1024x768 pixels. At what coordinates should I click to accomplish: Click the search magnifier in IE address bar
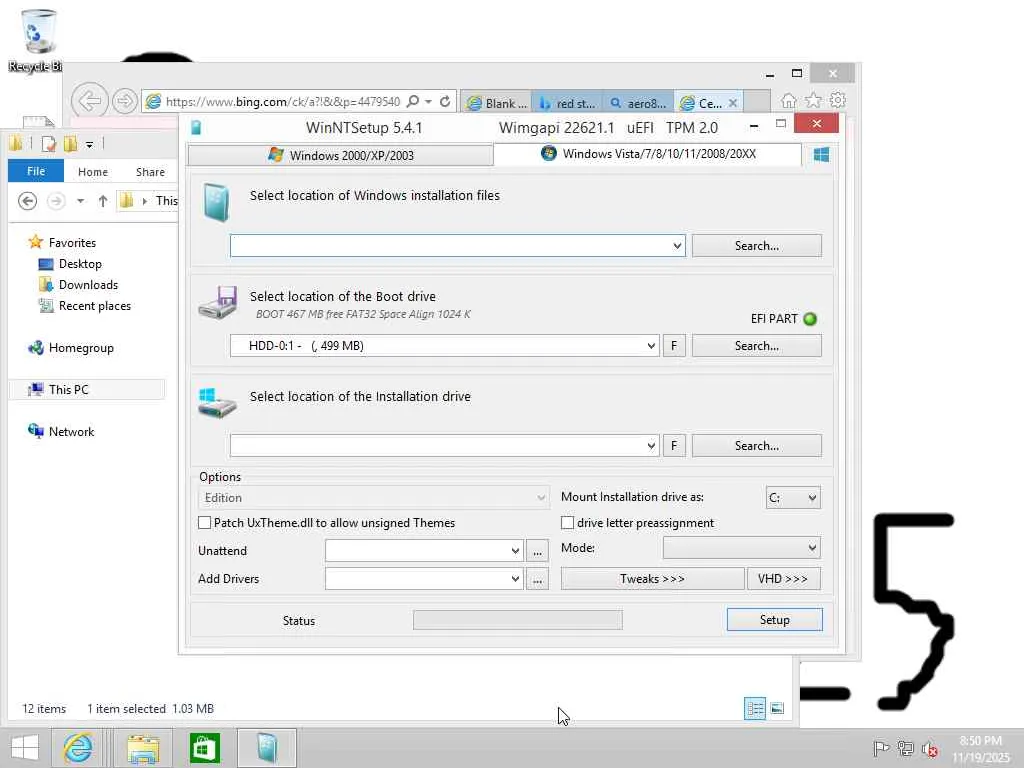[x=413, y=101]
